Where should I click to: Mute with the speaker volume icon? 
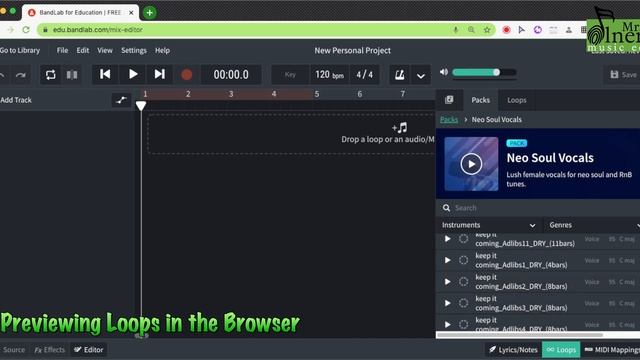pos(444,72)
